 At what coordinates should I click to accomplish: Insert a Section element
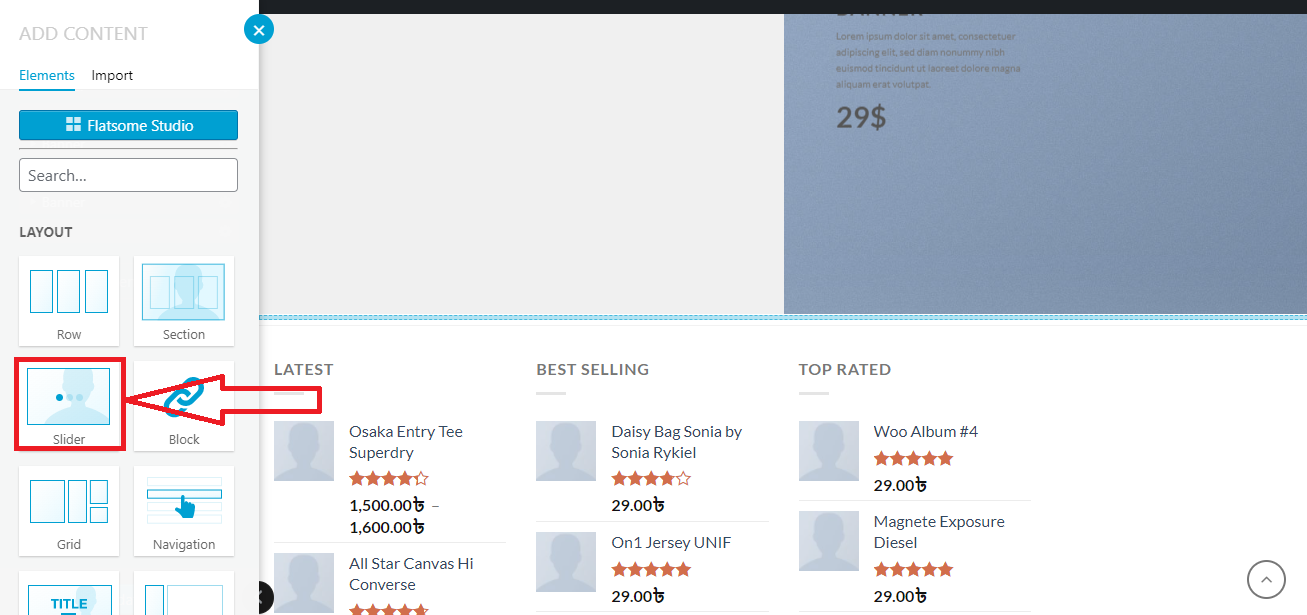tap(183, 300)
